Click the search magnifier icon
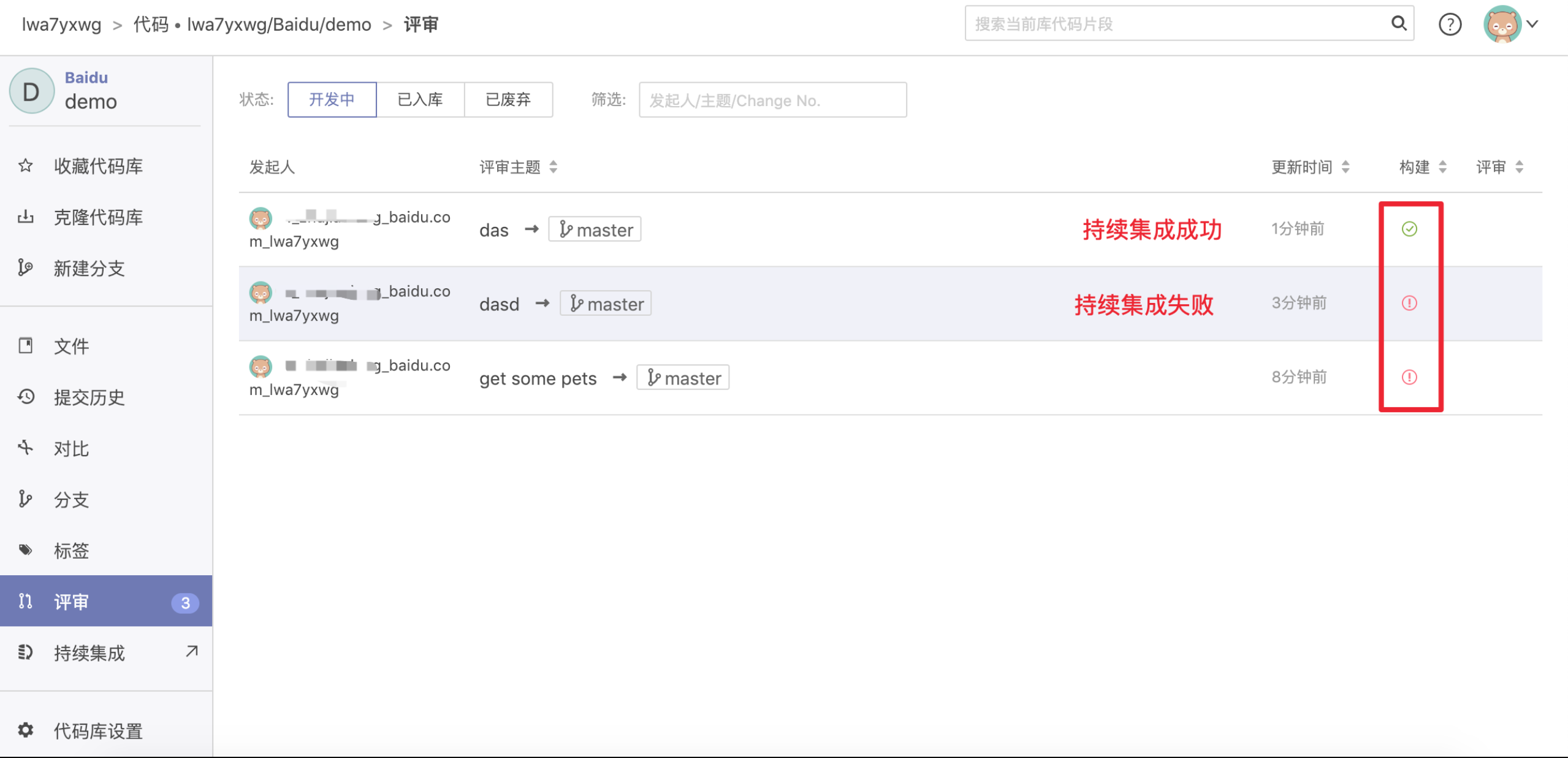1568x758 pixels. tap(1398, 23)
